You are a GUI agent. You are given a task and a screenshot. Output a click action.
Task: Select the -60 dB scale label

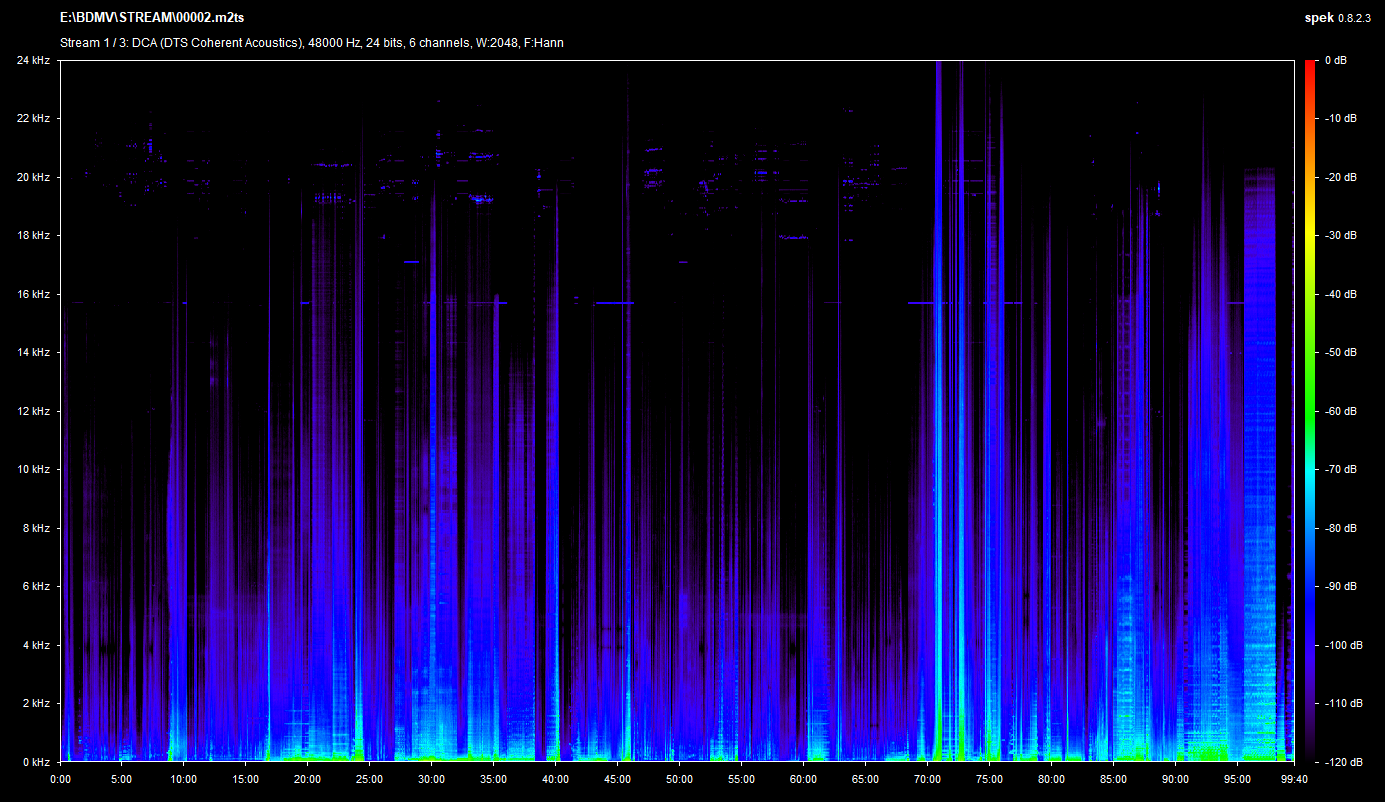click(1340, 411)
